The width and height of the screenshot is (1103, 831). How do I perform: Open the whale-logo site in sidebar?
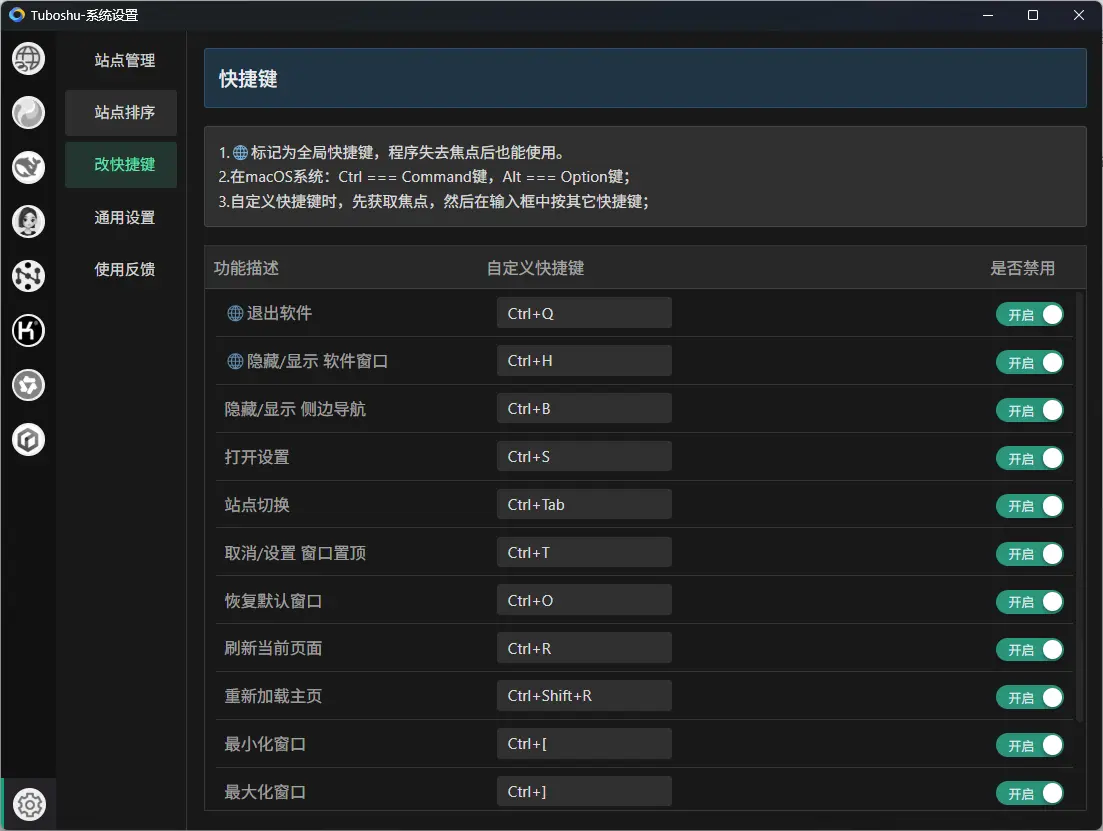pyautogui.click(x=28, y=167)
